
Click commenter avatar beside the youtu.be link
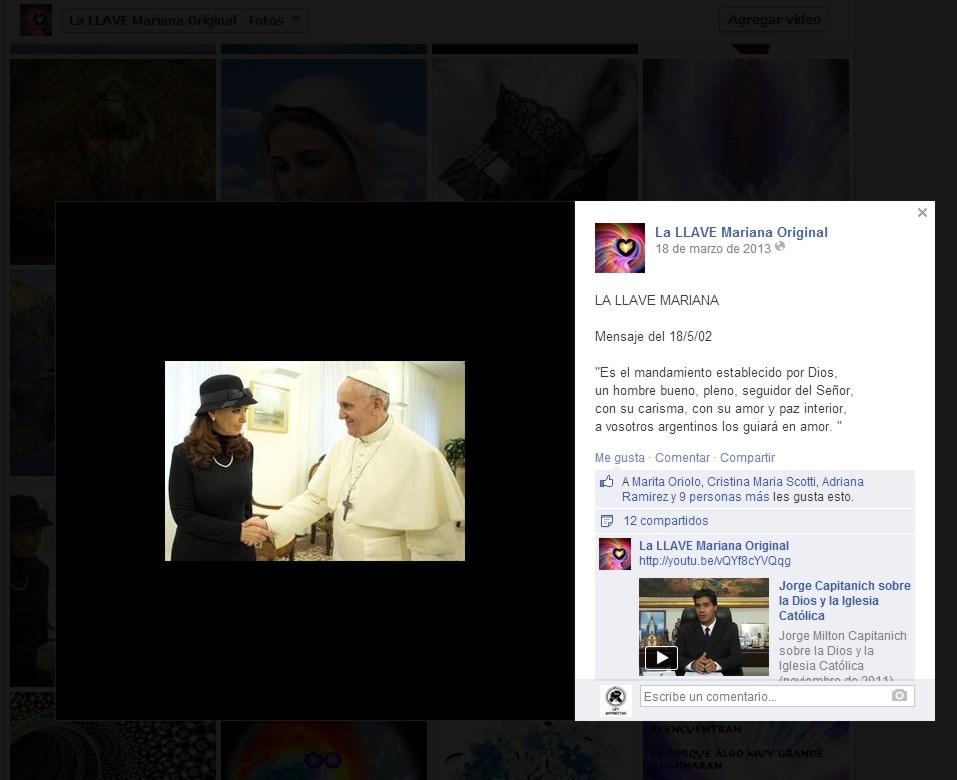[615, 554]
